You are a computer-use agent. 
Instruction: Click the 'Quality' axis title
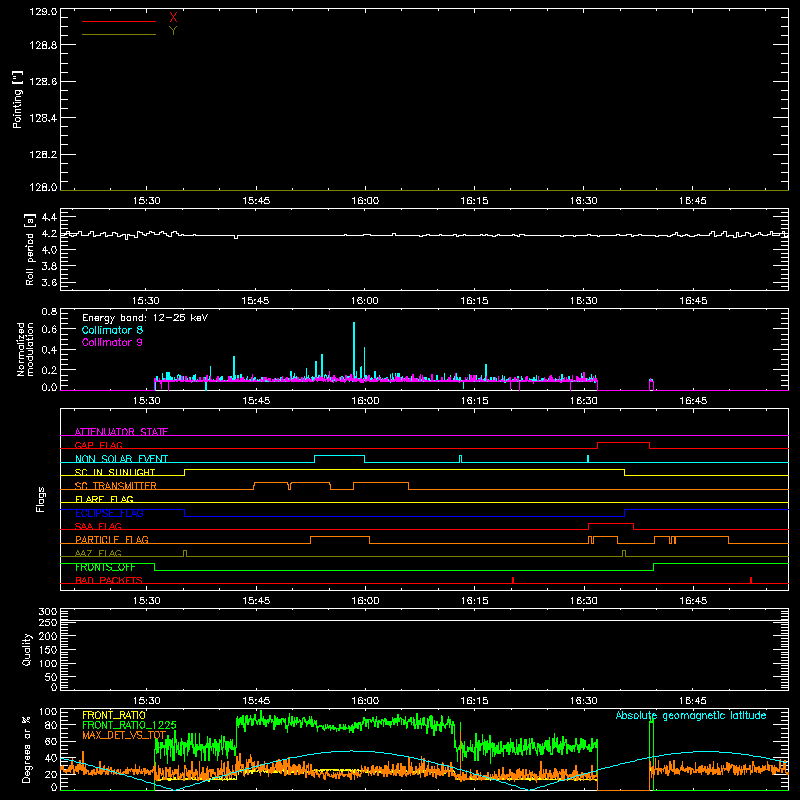(x=27, y=649)
